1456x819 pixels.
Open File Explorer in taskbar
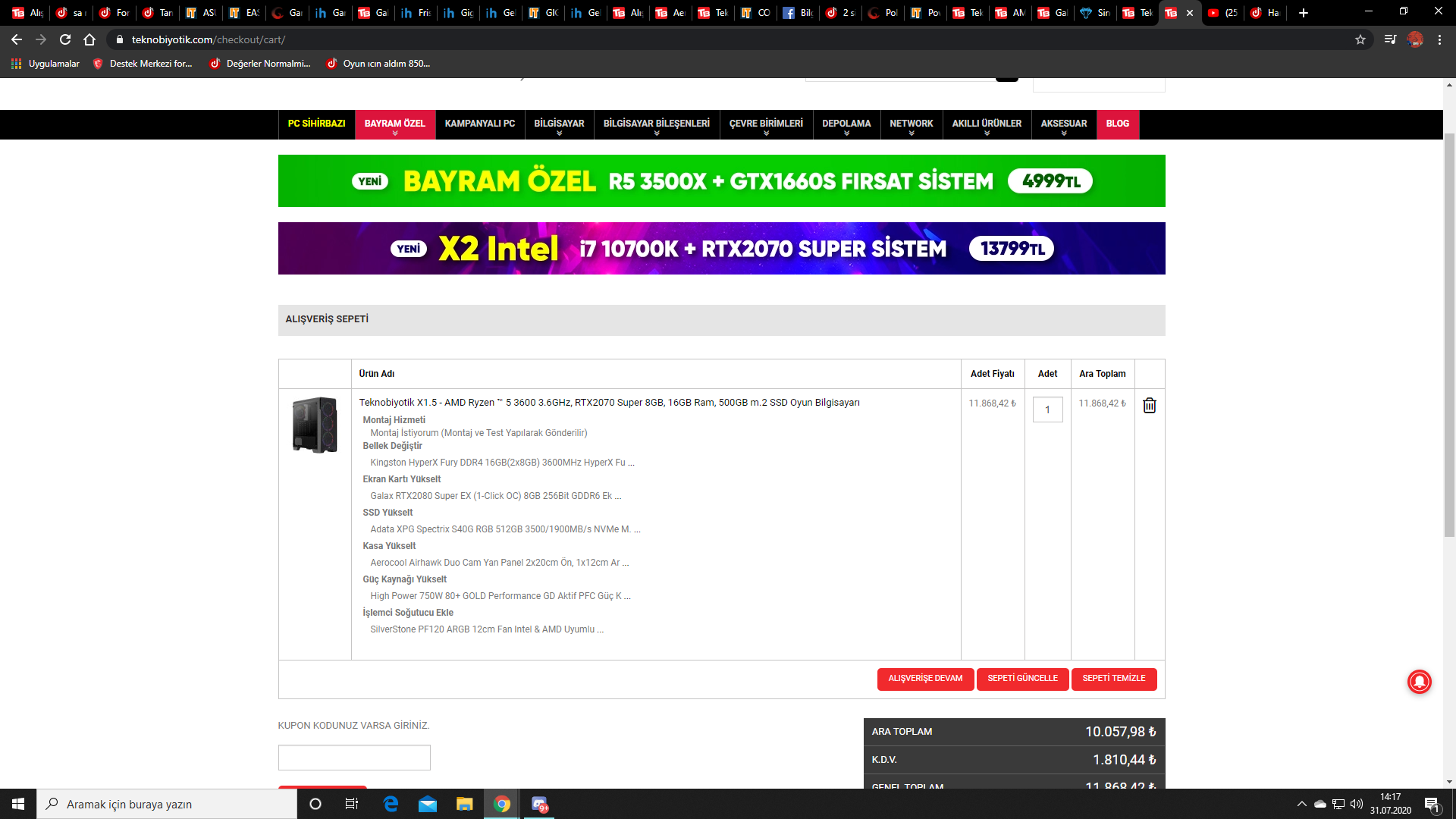pyautogui.click(x=464, y=804)
